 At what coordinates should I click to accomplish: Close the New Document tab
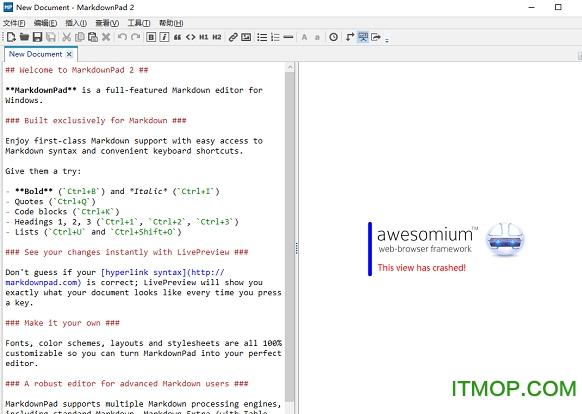point(69,54)
